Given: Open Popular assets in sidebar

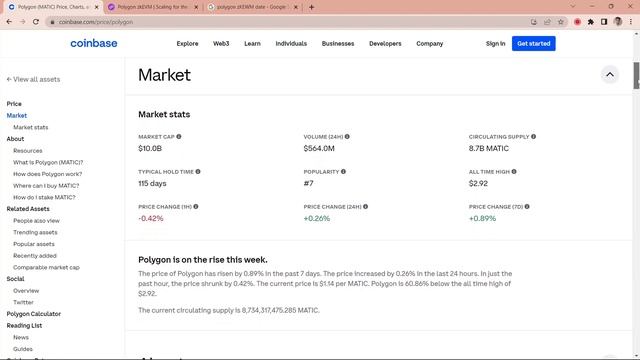Looking at the screenshot, I should tap(34, 244).
